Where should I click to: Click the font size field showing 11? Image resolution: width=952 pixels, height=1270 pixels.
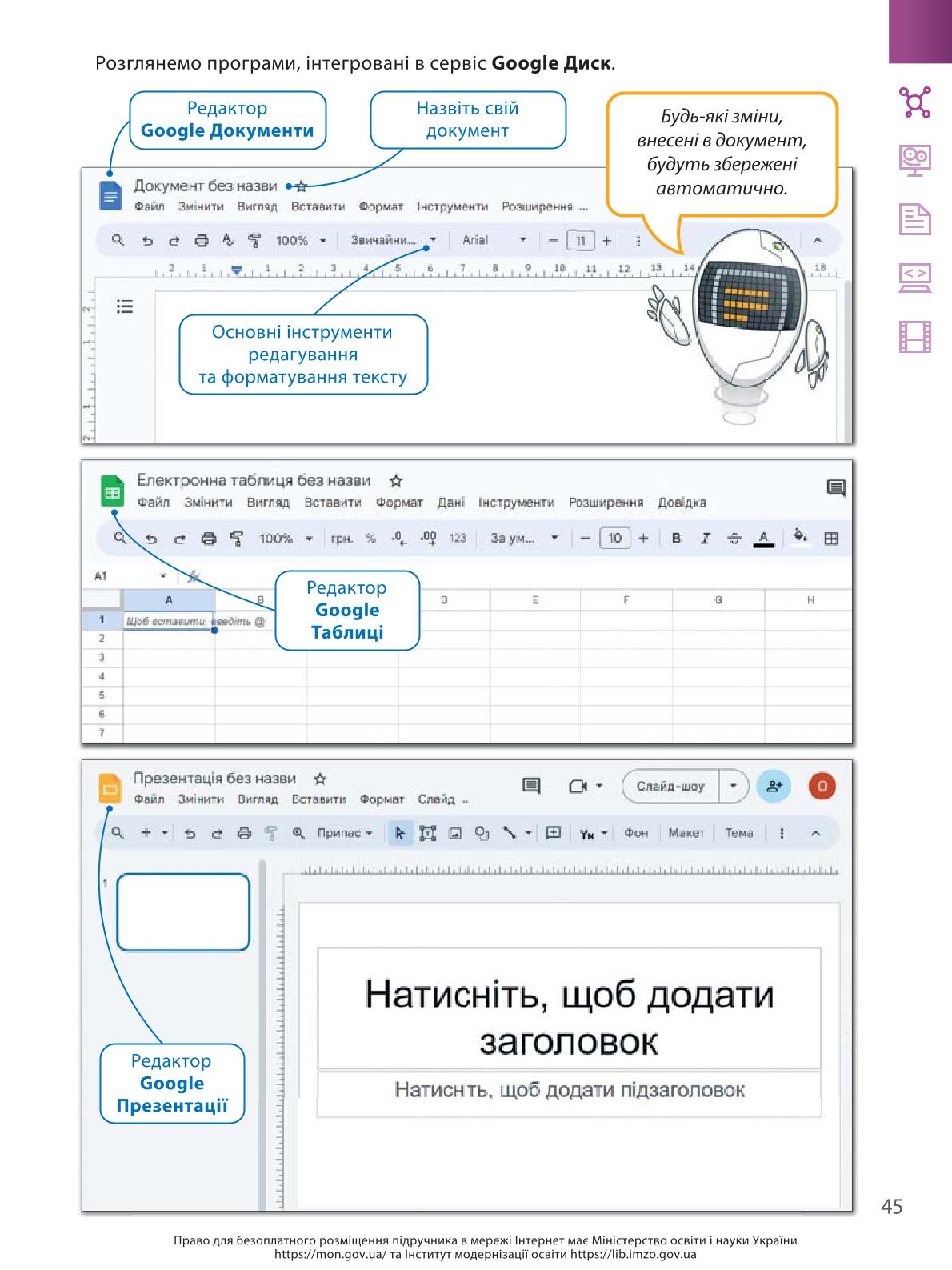coord(580,240)
